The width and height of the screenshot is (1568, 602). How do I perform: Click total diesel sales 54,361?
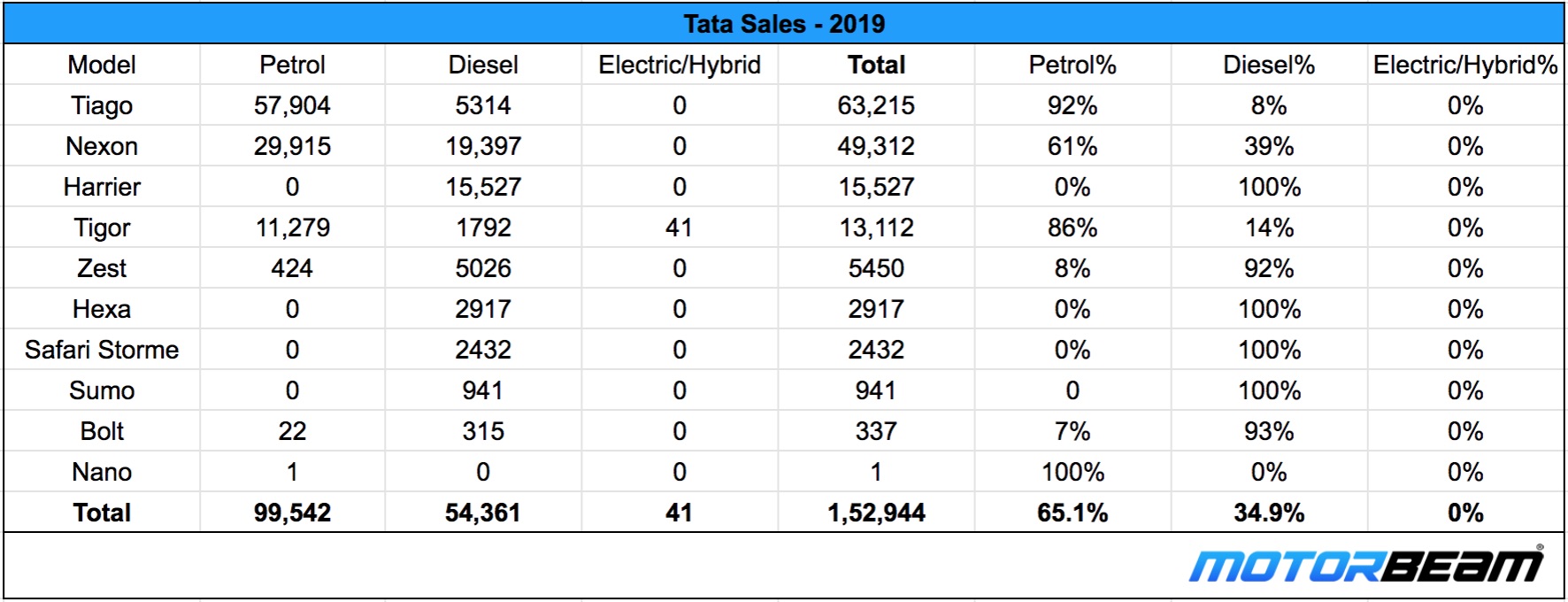pos(483,513)
